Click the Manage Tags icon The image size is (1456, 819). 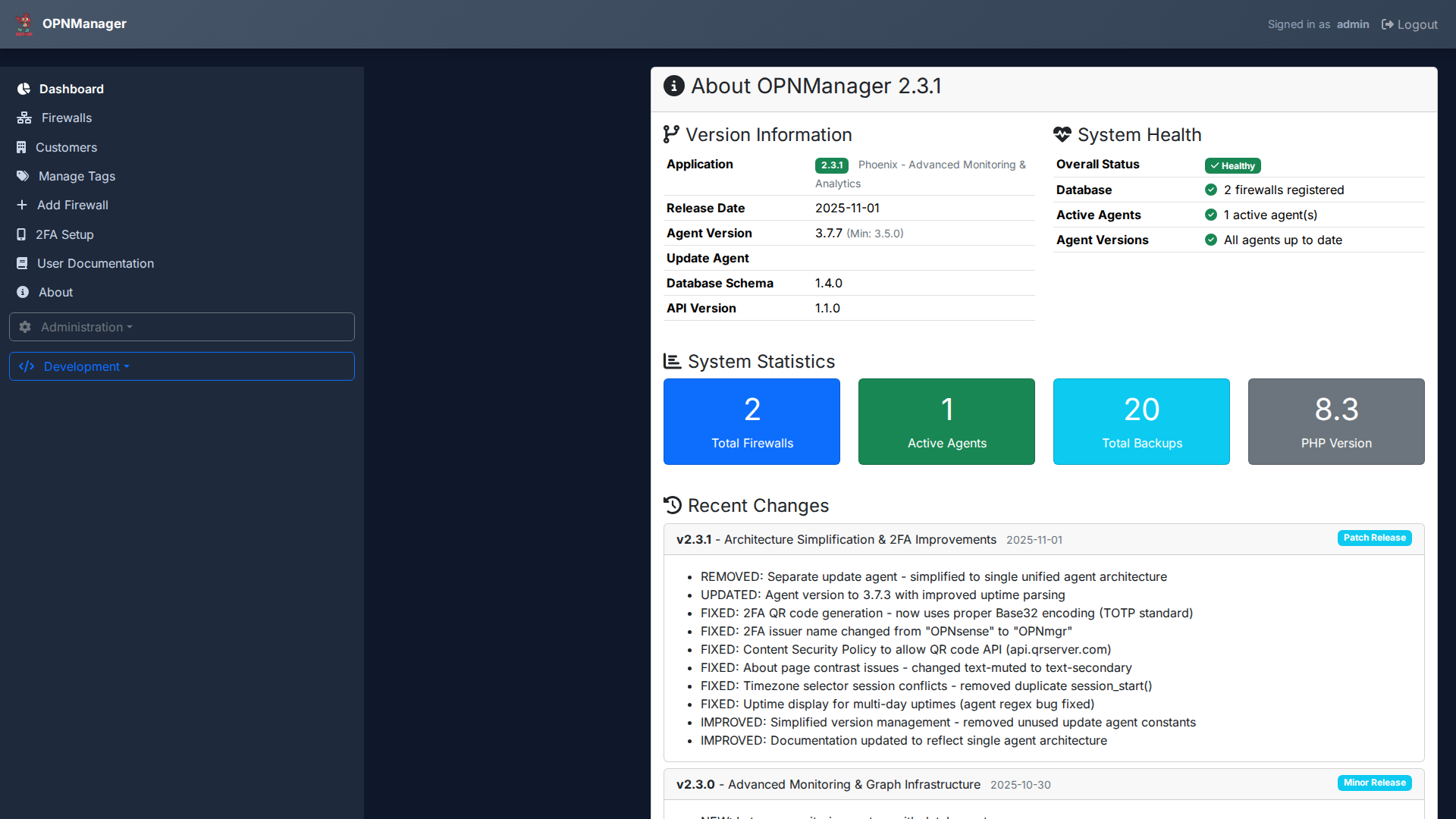[23, 176]
